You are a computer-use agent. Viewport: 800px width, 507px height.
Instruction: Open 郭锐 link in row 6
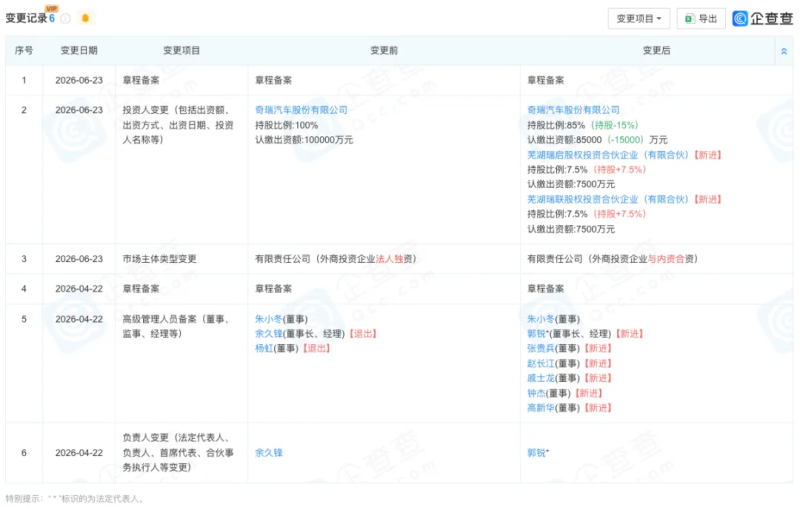[536, 452]
